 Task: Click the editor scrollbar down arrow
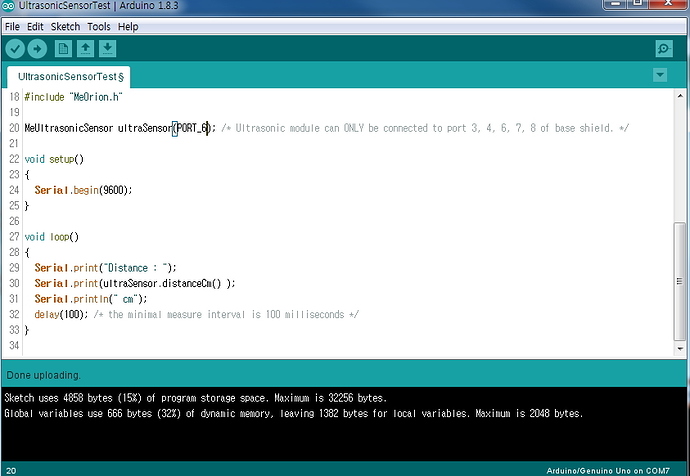(x=680, y=348)
